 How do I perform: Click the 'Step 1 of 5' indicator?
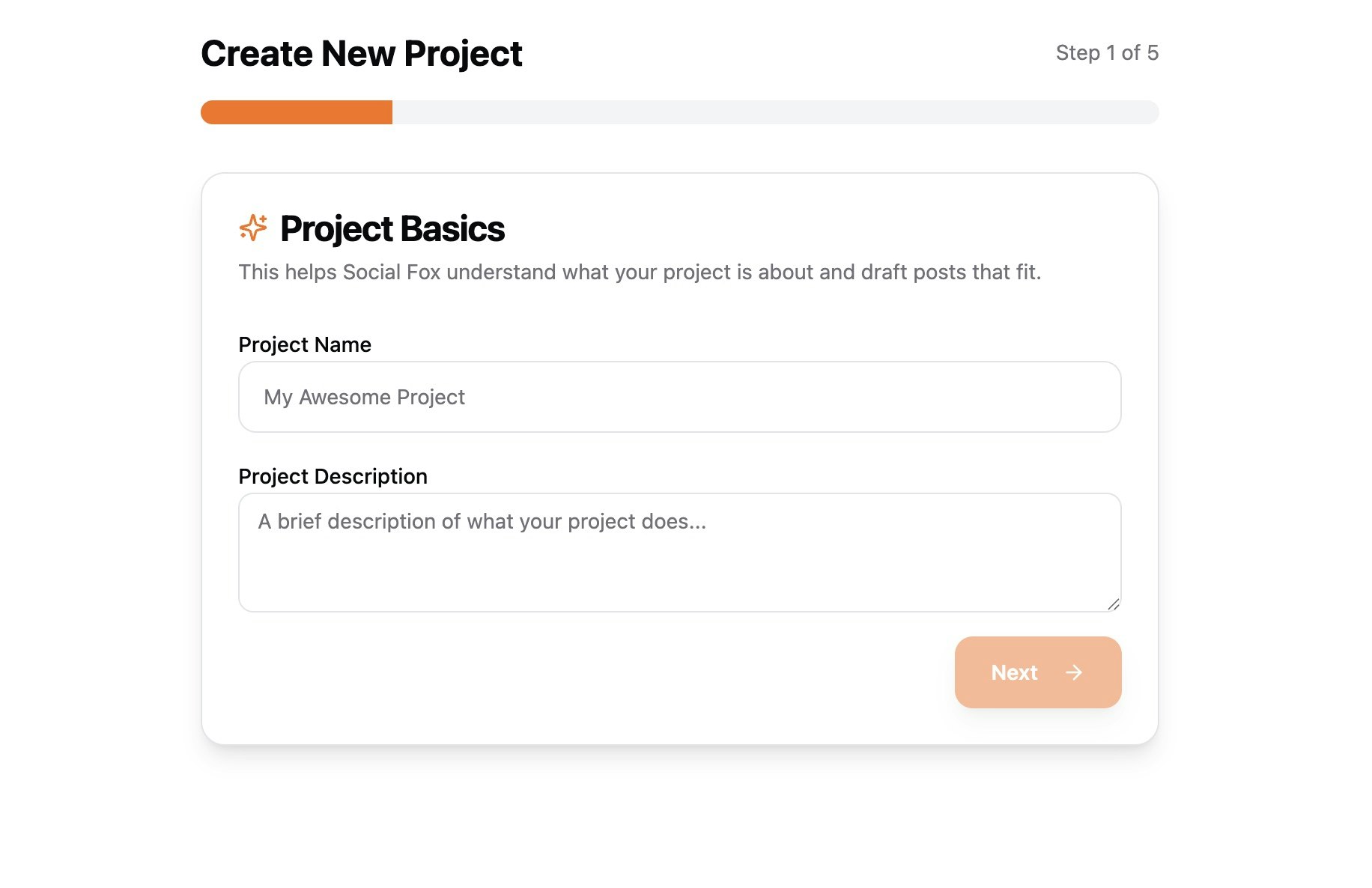(1107, 52)
